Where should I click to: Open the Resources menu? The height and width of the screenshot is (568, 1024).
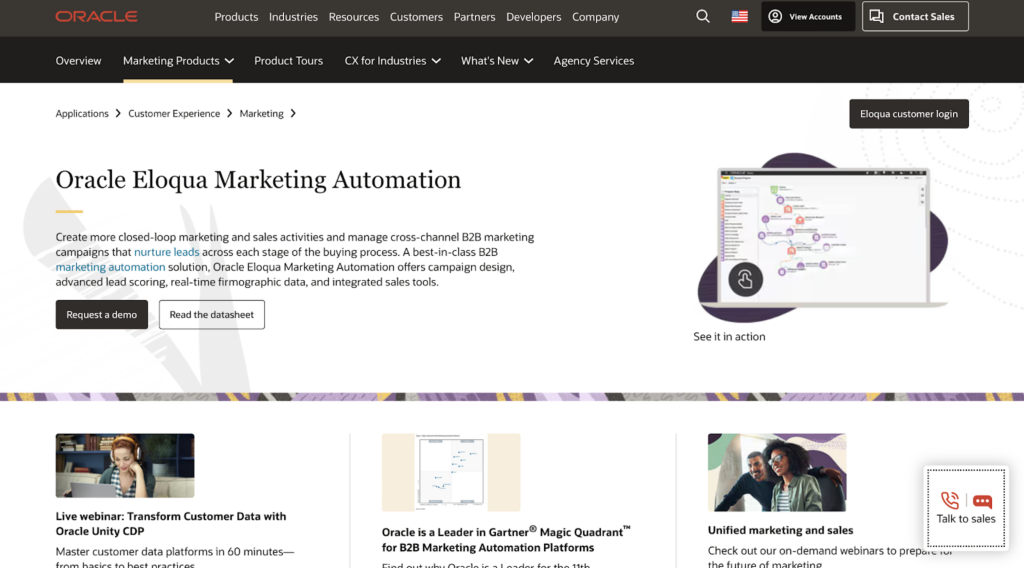click(x=354, y=17)
